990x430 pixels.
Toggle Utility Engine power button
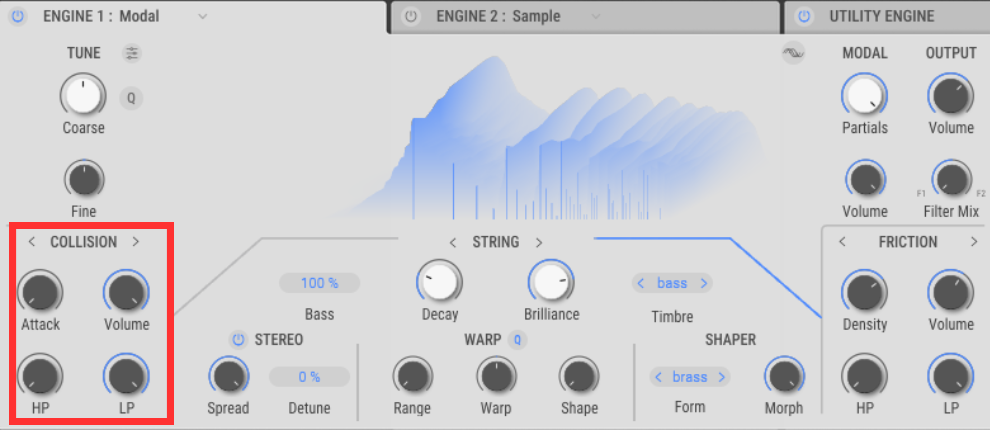click(x=804, y=16)
